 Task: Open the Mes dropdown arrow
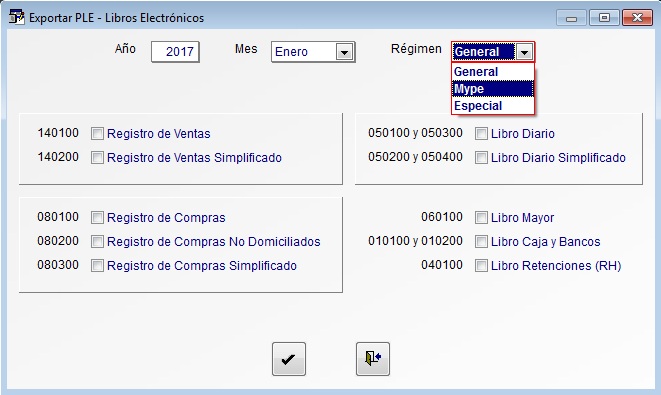(x=344, y=52)
